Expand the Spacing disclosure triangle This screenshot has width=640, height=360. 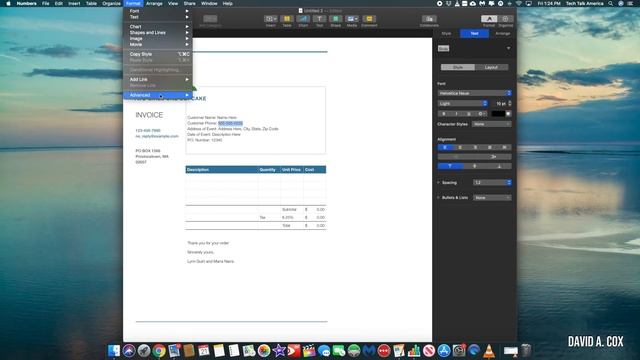coord(438,182)
